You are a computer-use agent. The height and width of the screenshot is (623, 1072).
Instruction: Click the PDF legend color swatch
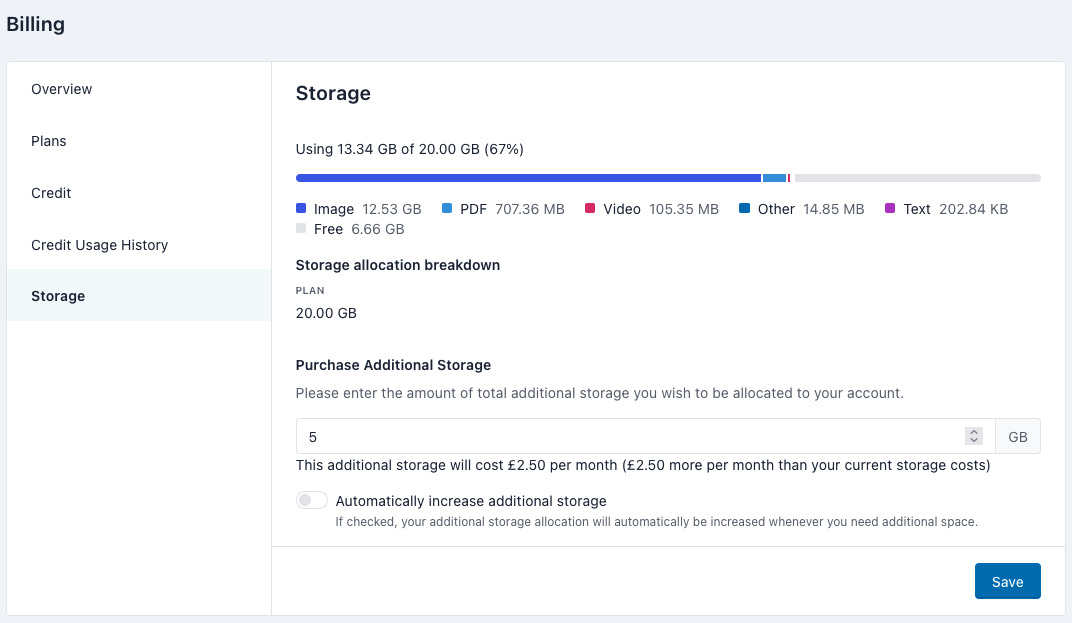tap(447, 208)
